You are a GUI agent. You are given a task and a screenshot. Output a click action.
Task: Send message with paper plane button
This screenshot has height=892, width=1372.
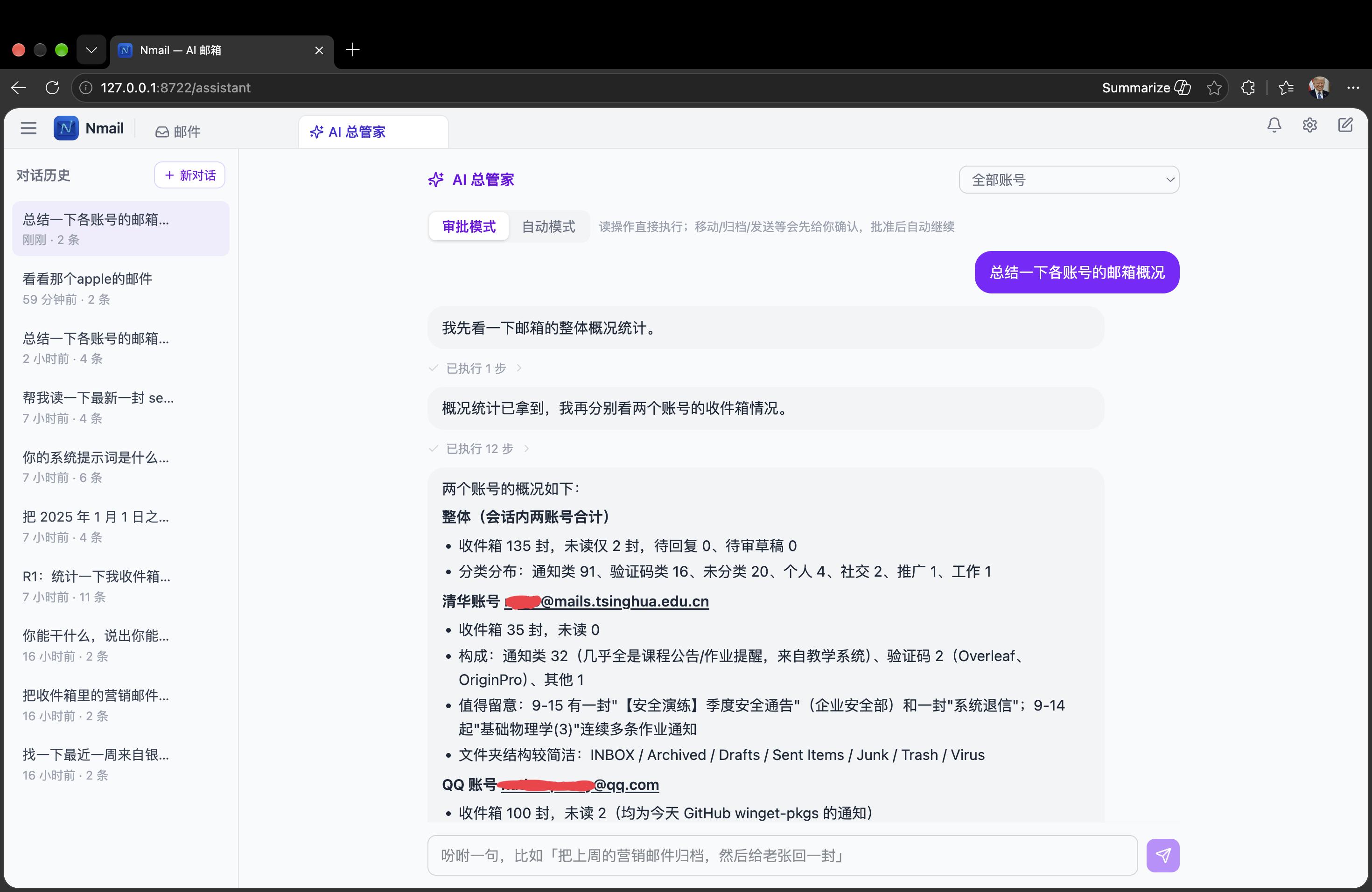(x=1162, y=855)
